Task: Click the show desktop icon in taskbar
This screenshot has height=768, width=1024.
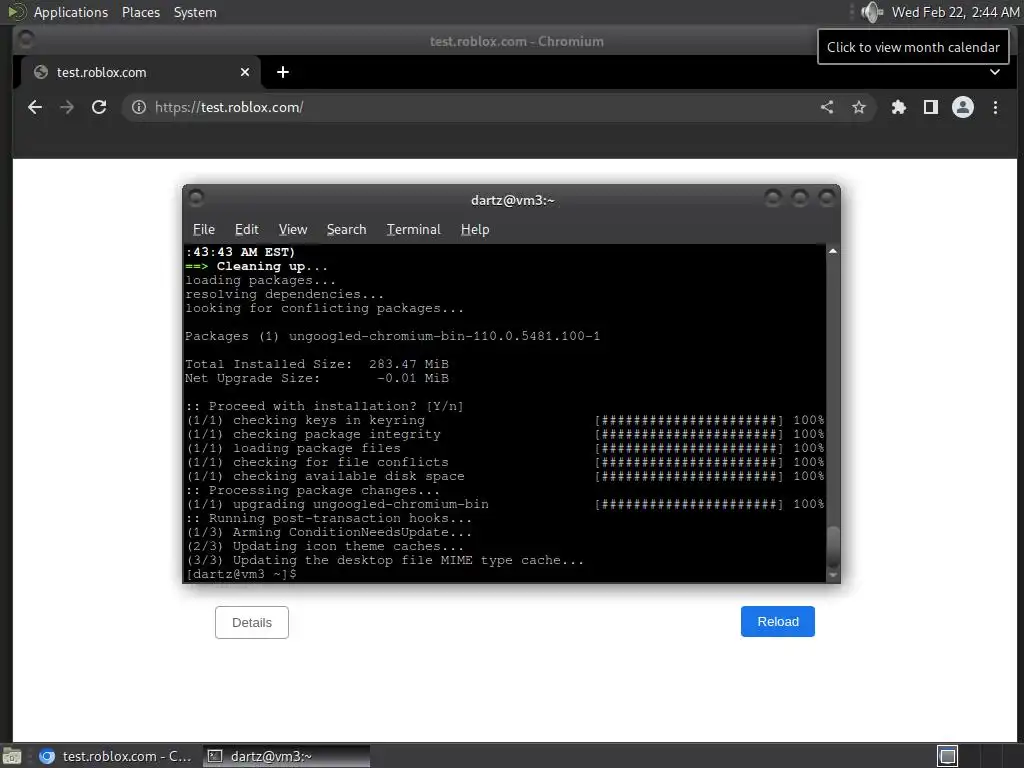Action: pyautogui.click(x=12, y=756)
